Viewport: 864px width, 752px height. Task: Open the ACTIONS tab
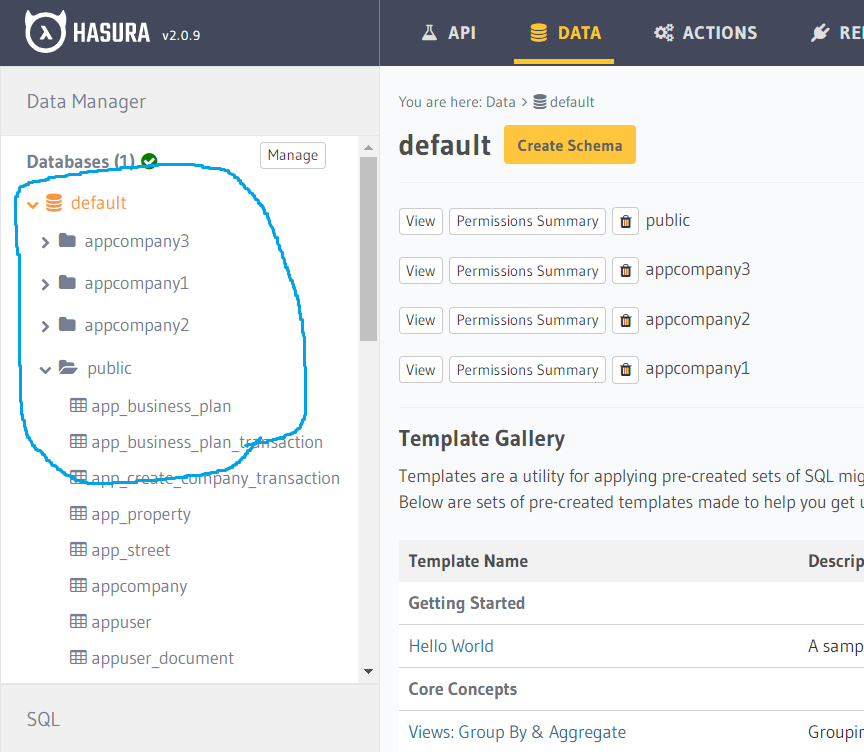705,33
